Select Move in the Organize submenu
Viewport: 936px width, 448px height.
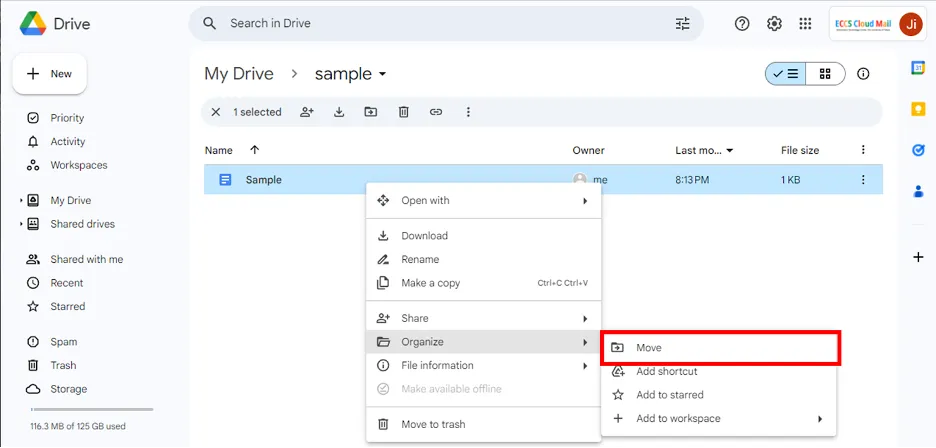tap(720, 347)
